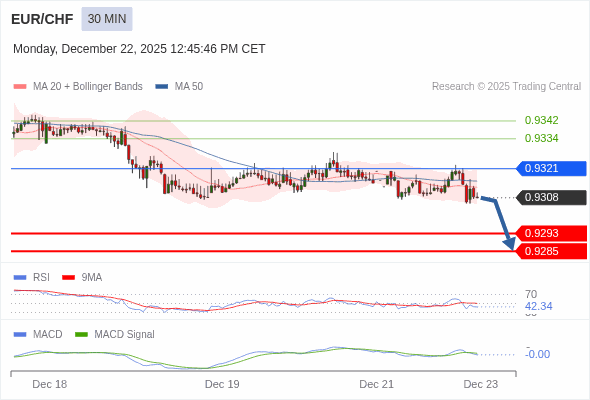Click the MACD value -0.00
The height and width of the screenshot is (400, 590).
coord(538,354)
